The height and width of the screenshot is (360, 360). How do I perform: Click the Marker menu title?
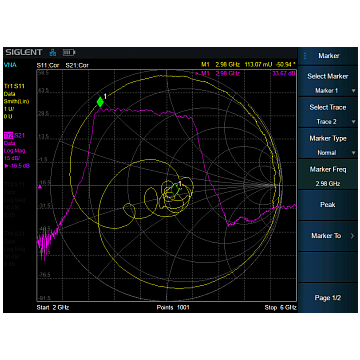(x=329, y=56)
